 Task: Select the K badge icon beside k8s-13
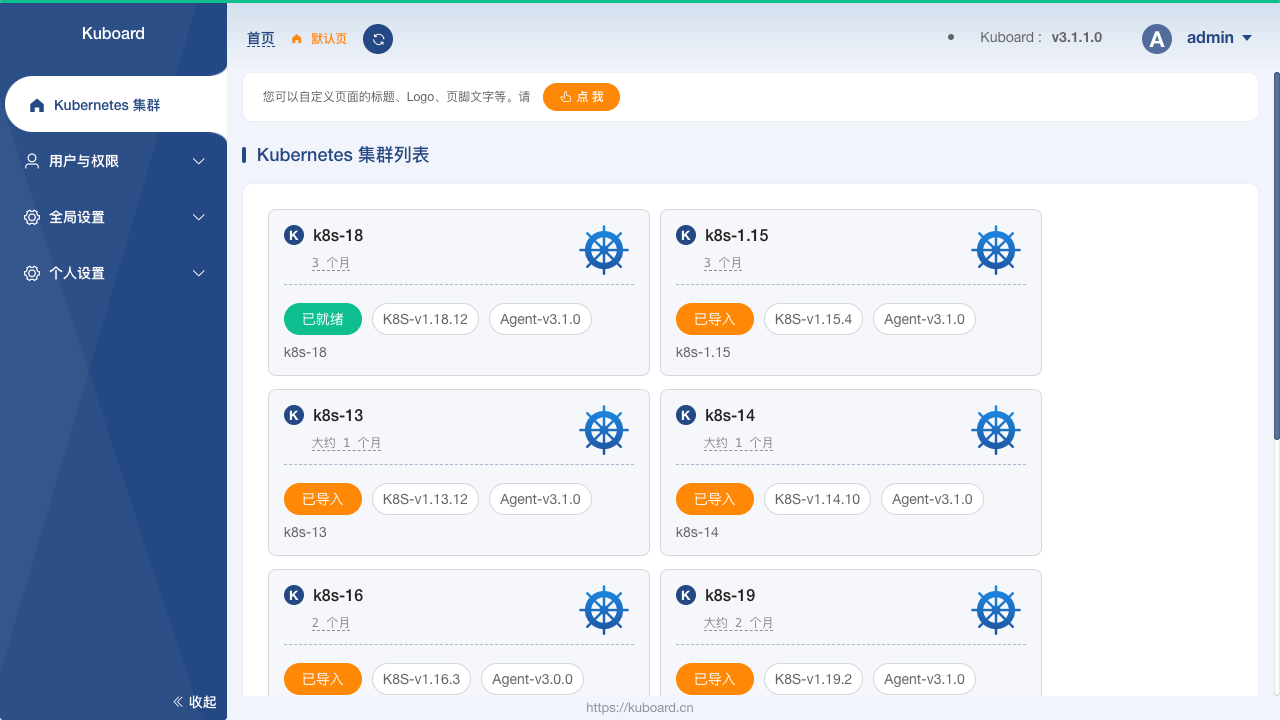pos(293,415)
